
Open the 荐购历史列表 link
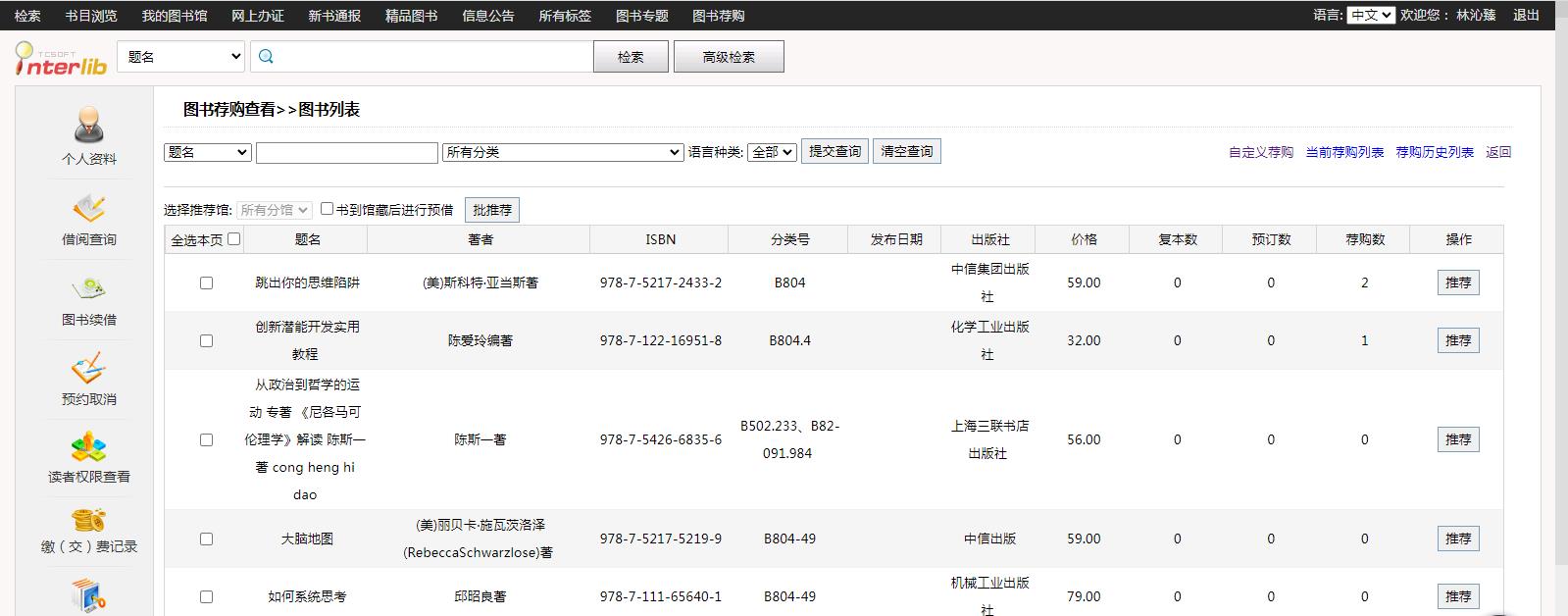(1434, 152)
